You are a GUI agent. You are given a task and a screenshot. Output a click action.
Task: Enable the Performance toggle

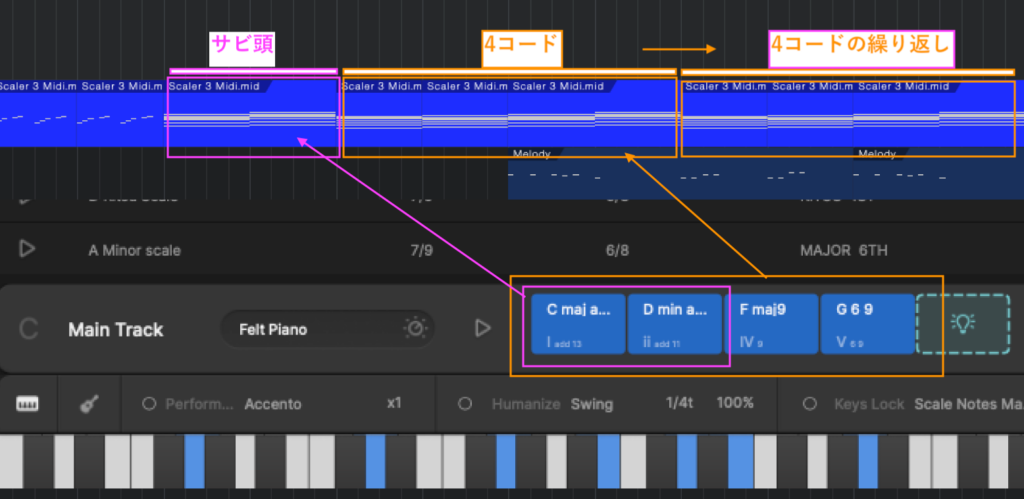click(149, 404)
